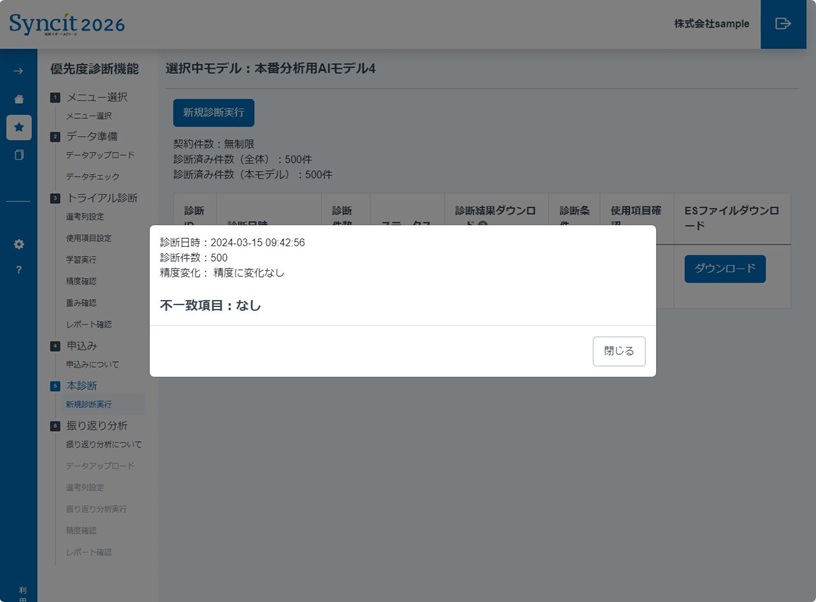The width and height of the screenshot is (816, 602).
Task: Expand the トライアル診断 section
Action: 100,197
